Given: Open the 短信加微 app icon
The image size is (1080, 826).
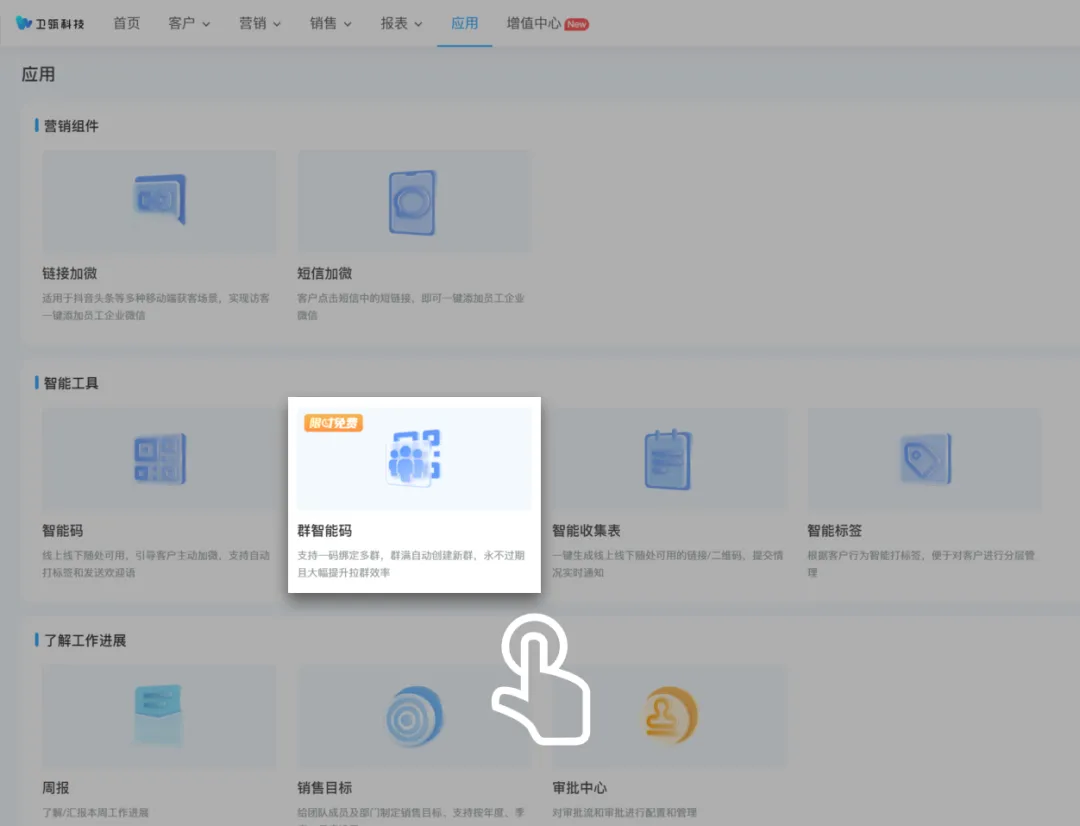Looking at the screenshot, I should (x=412, y=201).
